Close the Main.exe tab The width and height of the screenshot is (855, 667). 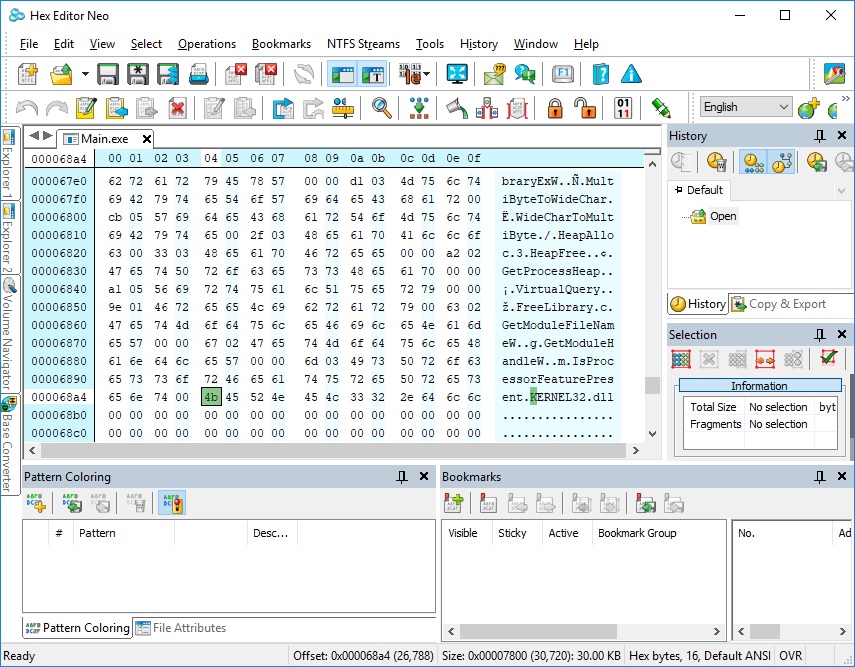tap(147, 139)
